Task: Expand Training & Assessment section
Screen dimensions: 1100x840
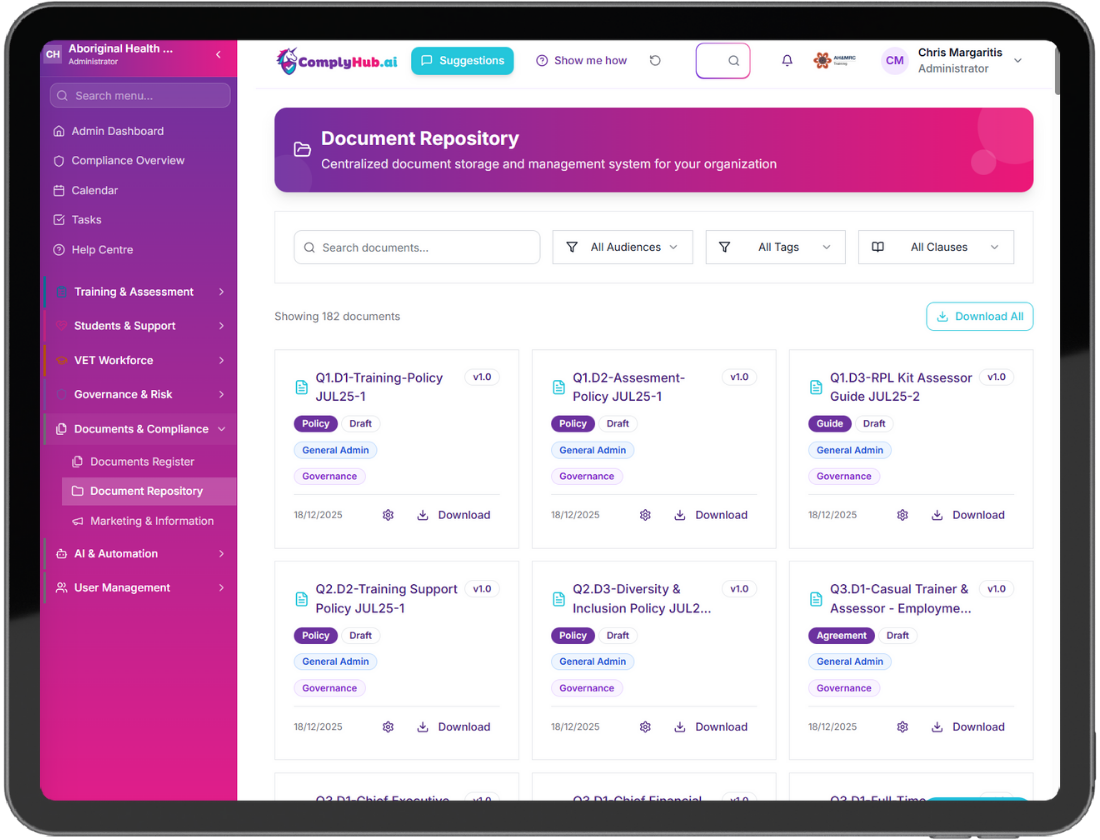Action: (140, 292)
